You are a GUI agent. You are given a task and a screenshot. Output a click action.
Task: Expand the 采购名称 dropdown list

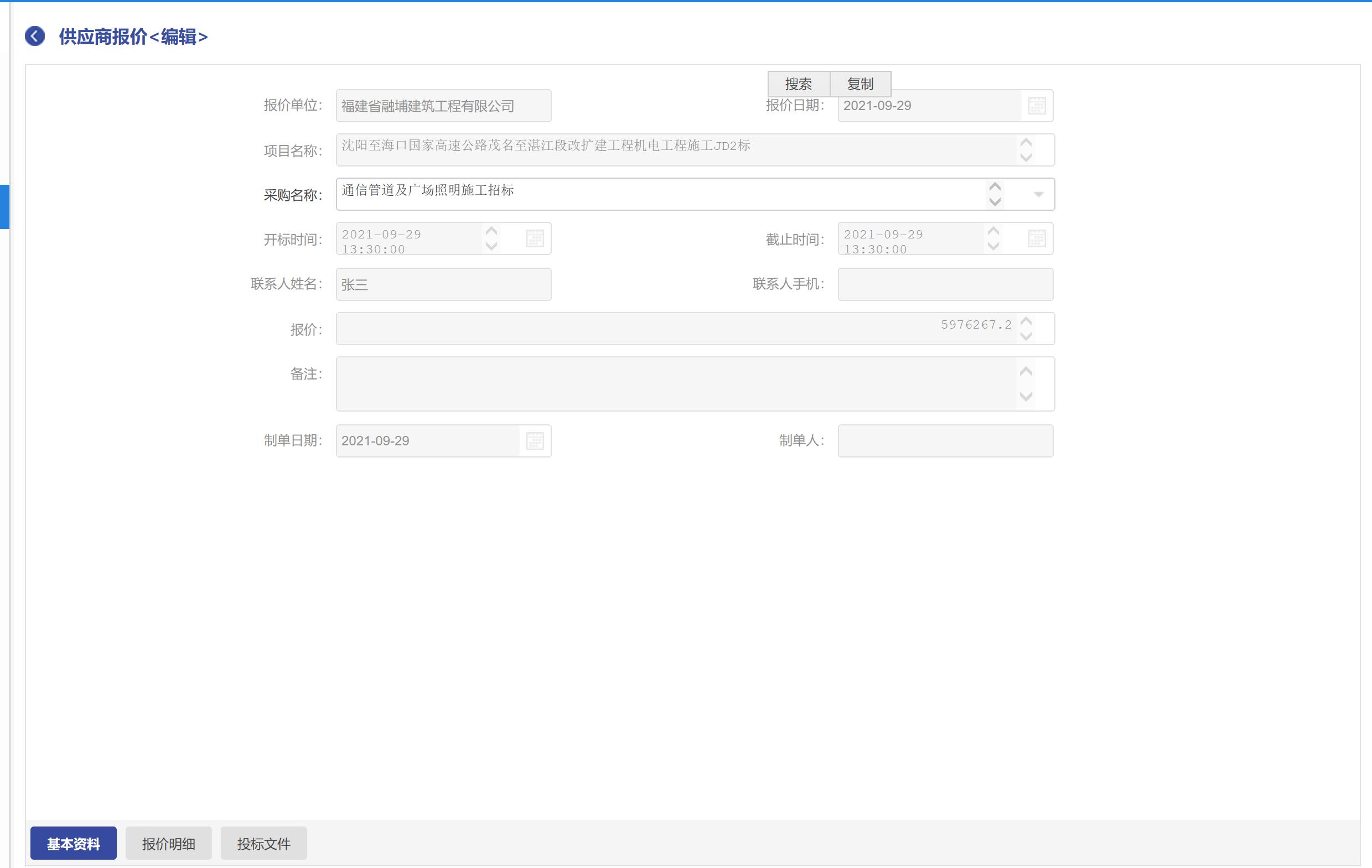click(1038, 195)
